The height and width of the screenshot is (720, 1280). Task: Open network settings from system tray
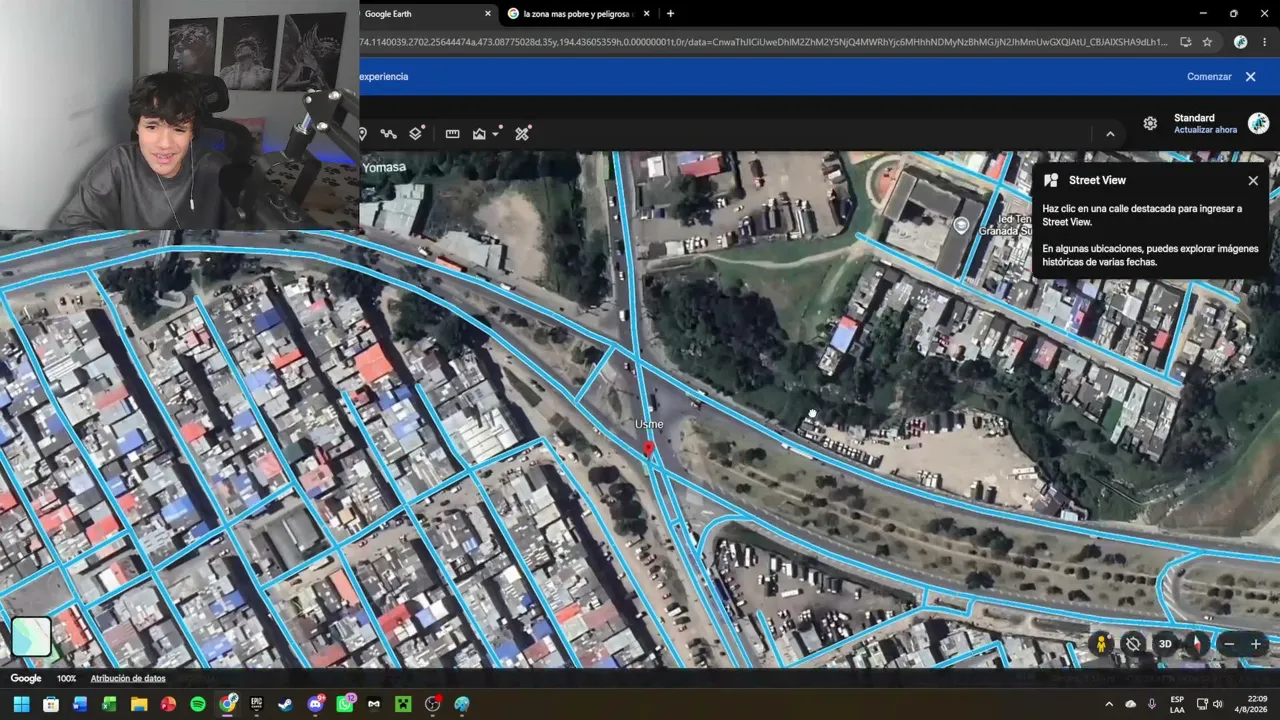point(1202,704)
